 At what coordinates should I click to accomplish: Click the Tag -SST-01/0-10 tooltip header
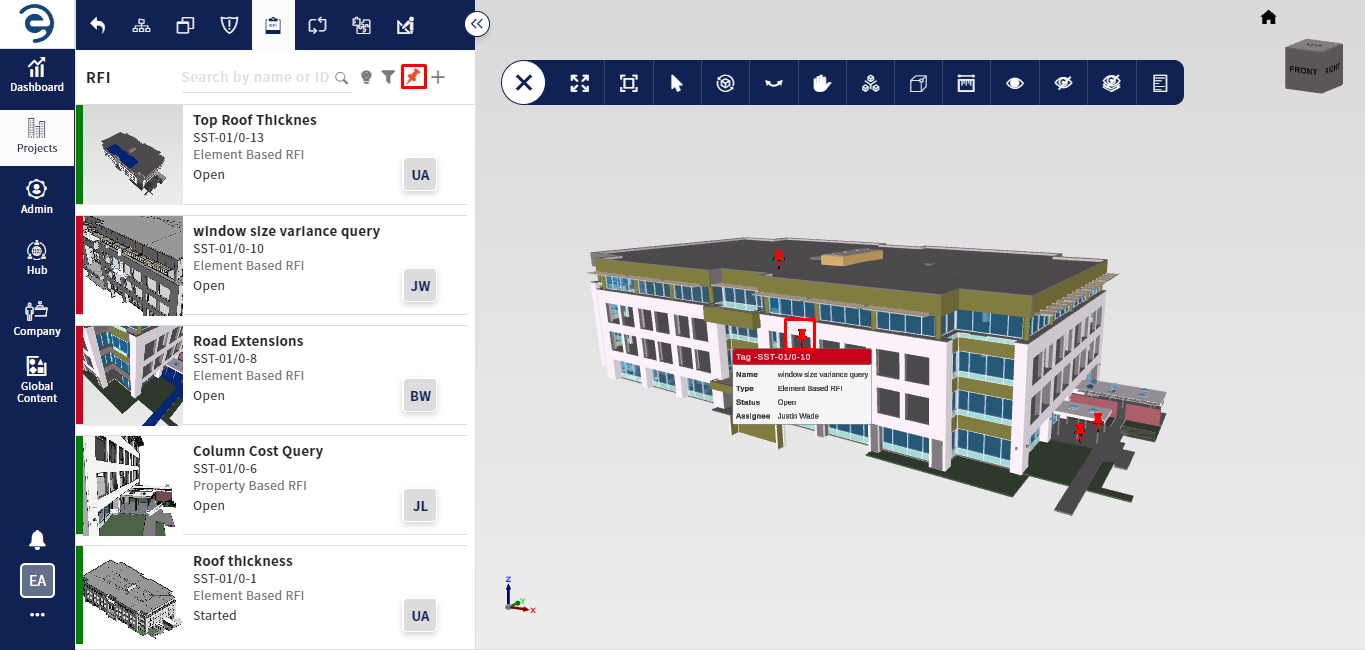[802, 356]
